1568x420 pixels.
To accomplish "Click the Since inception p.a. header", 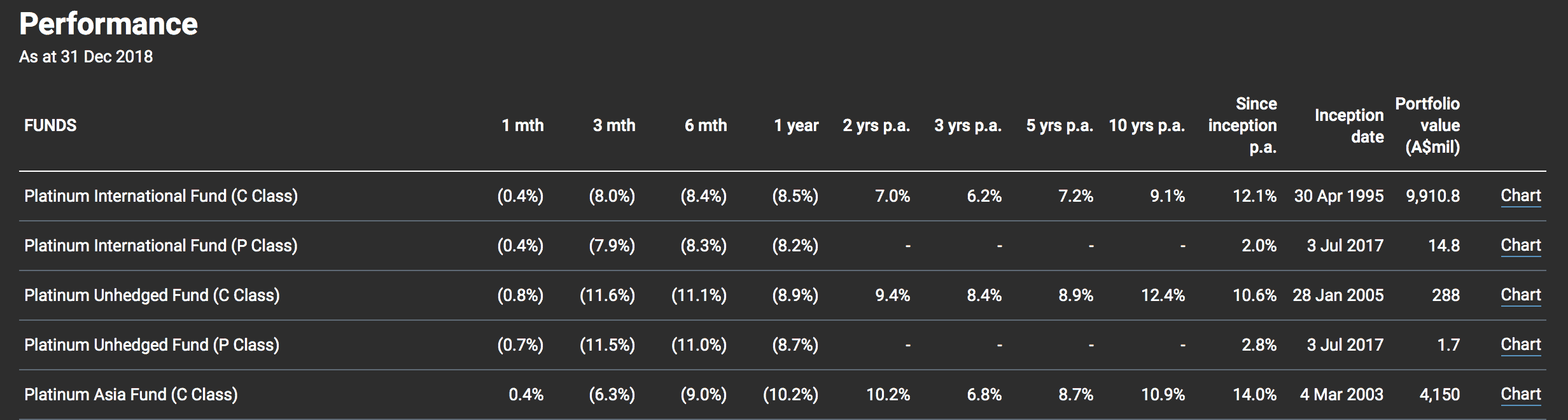I will [1243, 125].
